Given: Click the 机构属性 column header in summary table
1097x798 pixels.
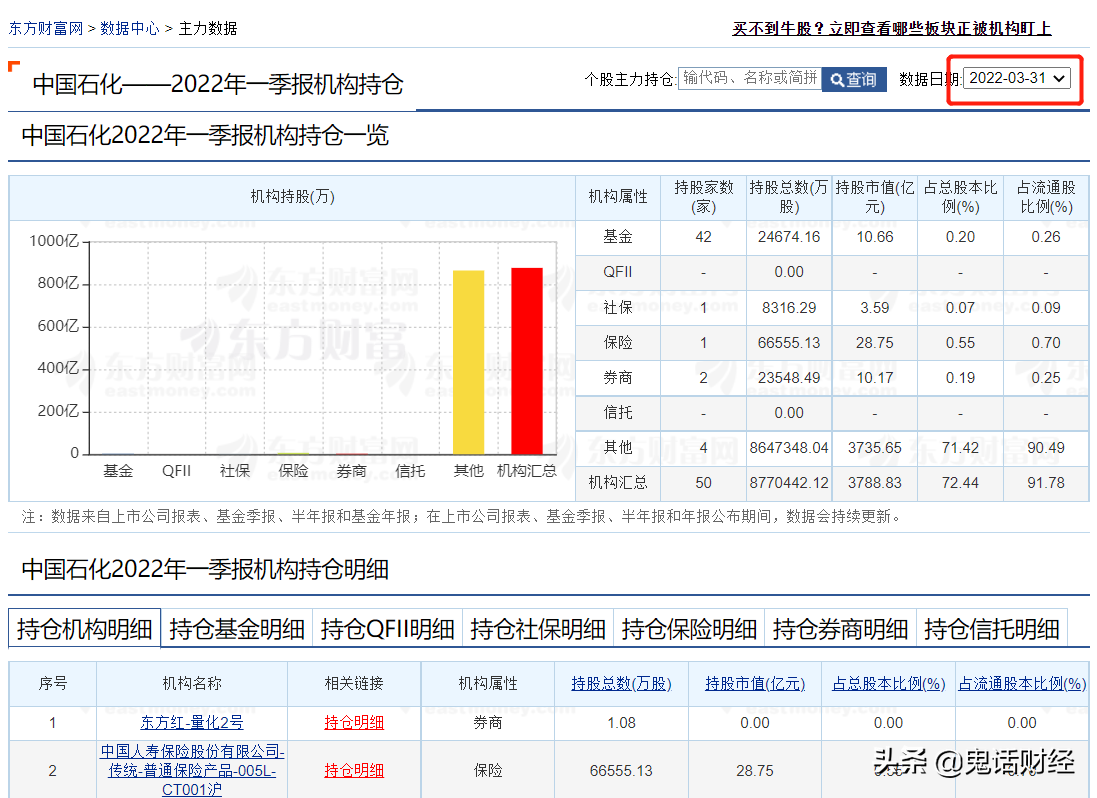Looking at the screenshot, I should click(618, 197).
